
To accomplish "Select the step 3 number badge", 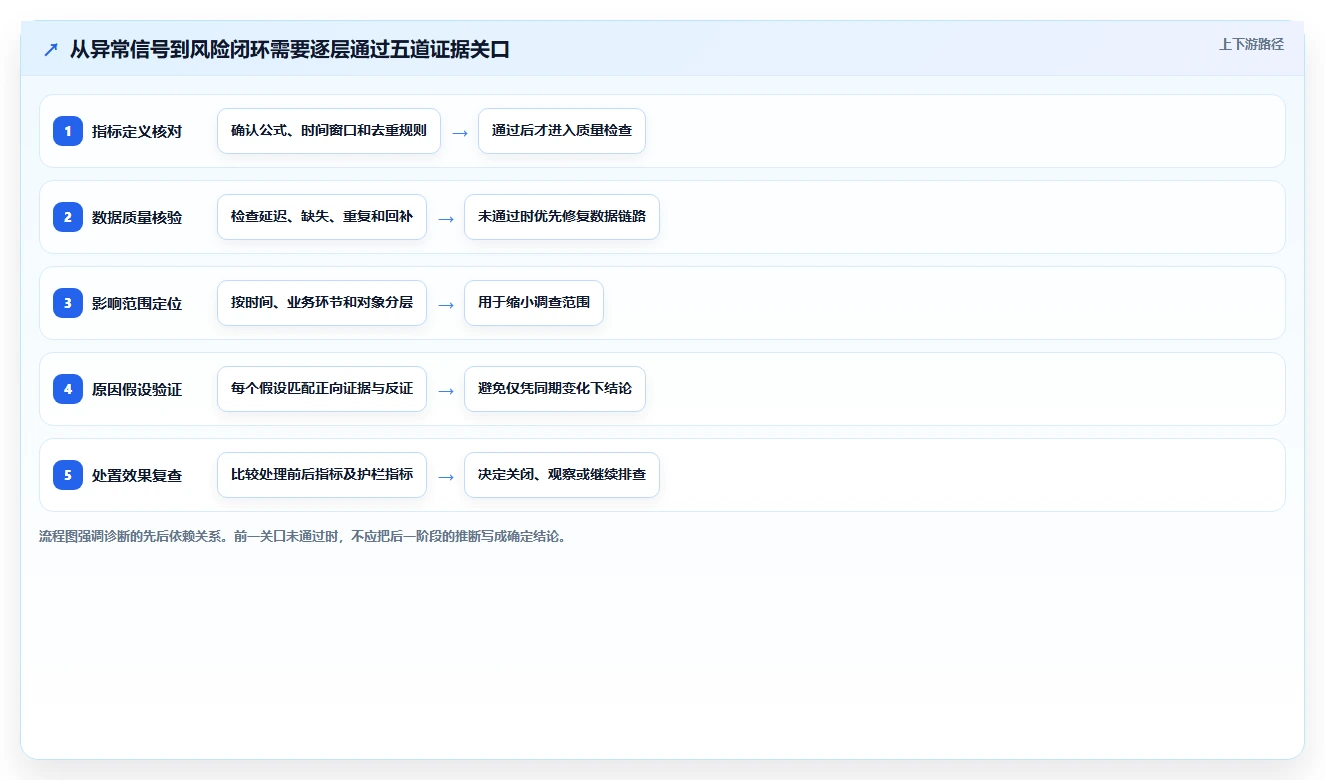I will [68, 303].
